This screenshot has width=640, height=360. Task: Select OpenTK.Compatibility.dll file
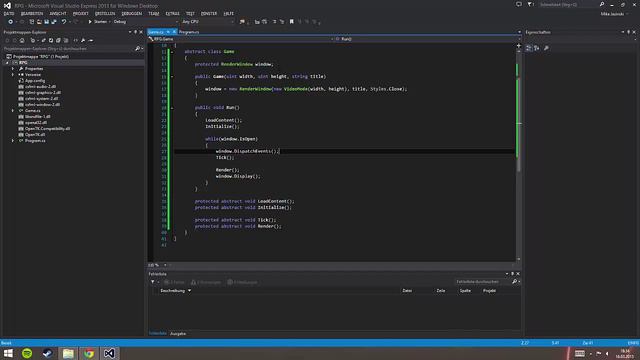(x=47, y=129)
